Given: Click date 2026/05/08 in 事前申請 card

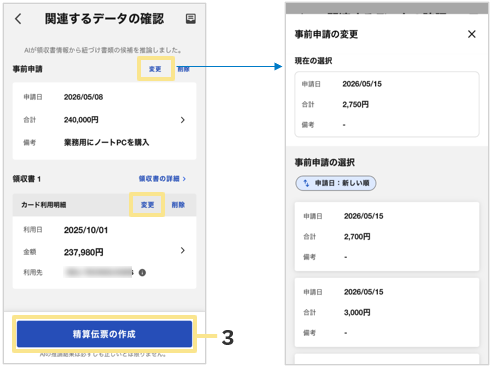Looking at the screenshot, I should pos(83,97).
